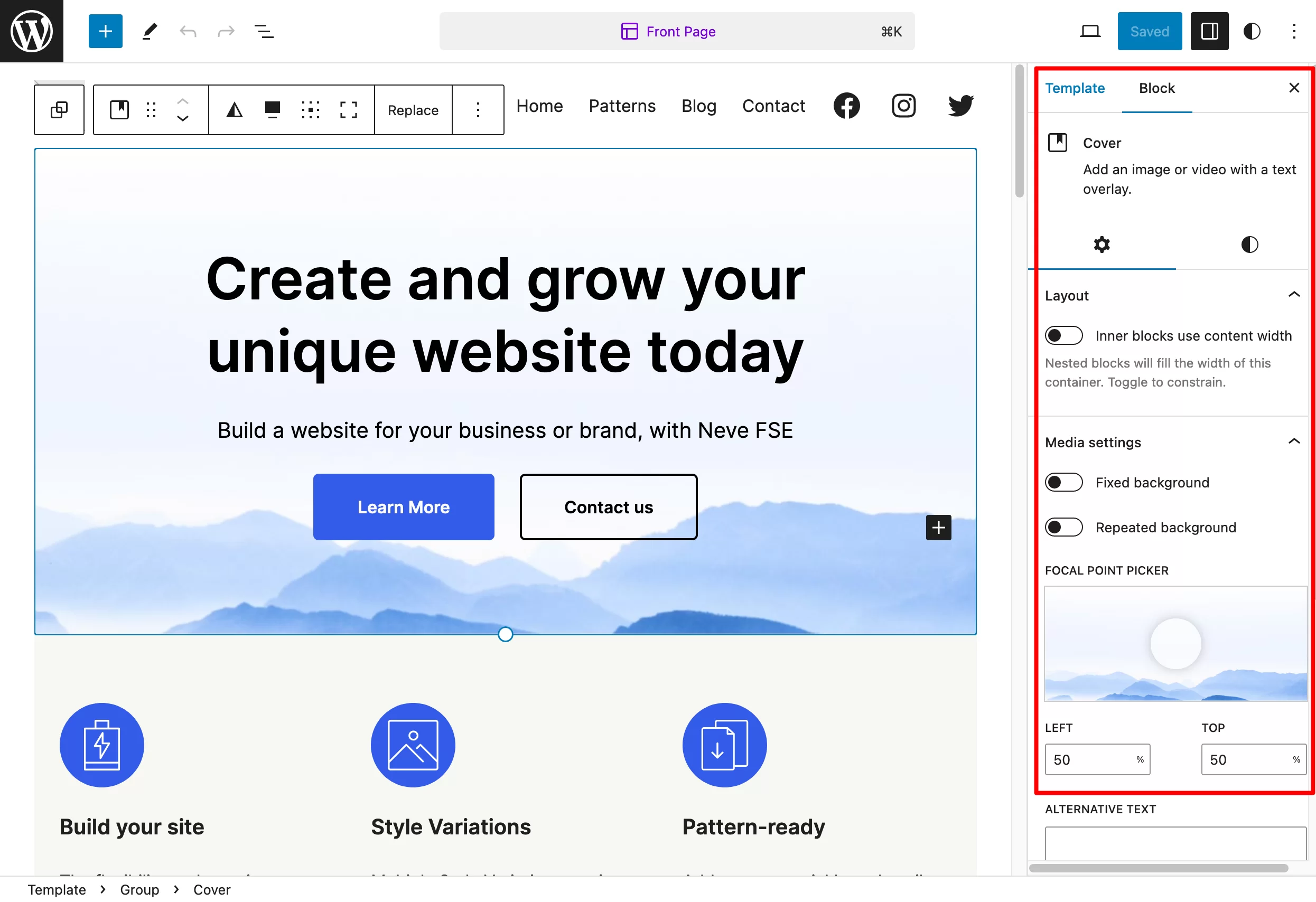Toggle the Fixed background media setting
Image resolution: width=1316 pixels, height=902 pixels.
(x=1063, y=482)
